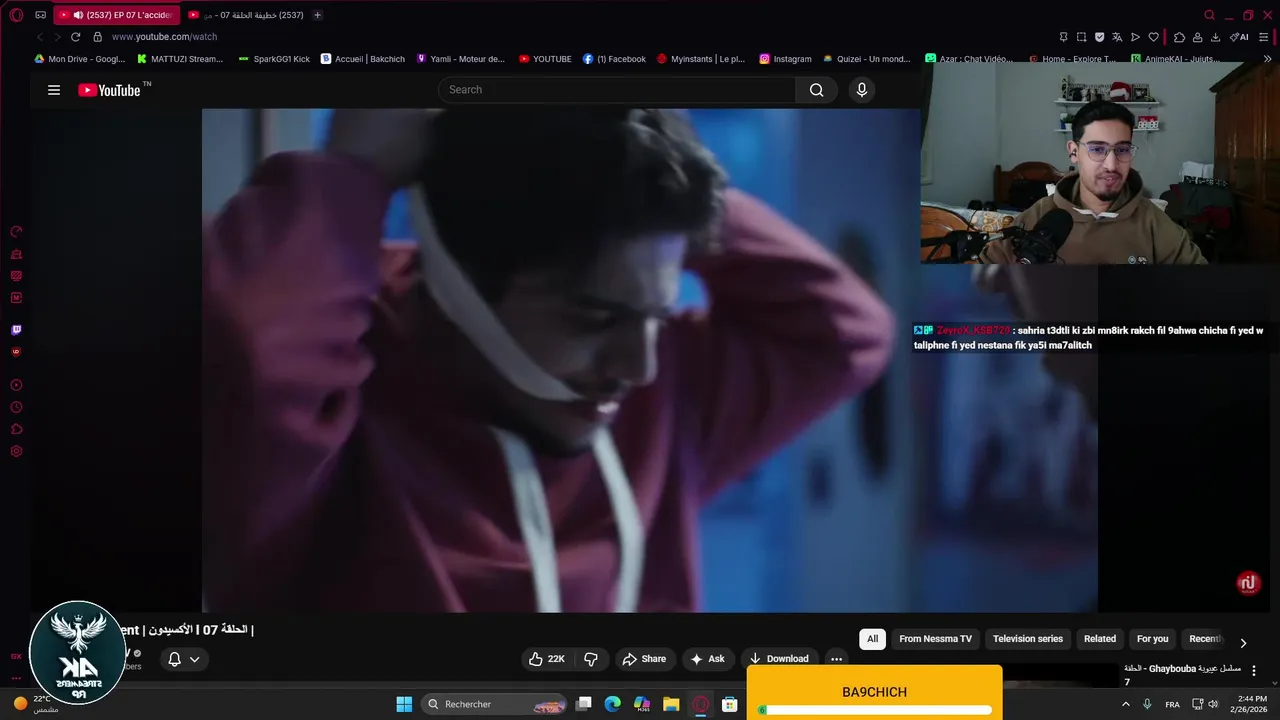The width and height of the screenshot is (1280, 720).
Task: Switch input language FRA
Action: (x=1172, y=704)
